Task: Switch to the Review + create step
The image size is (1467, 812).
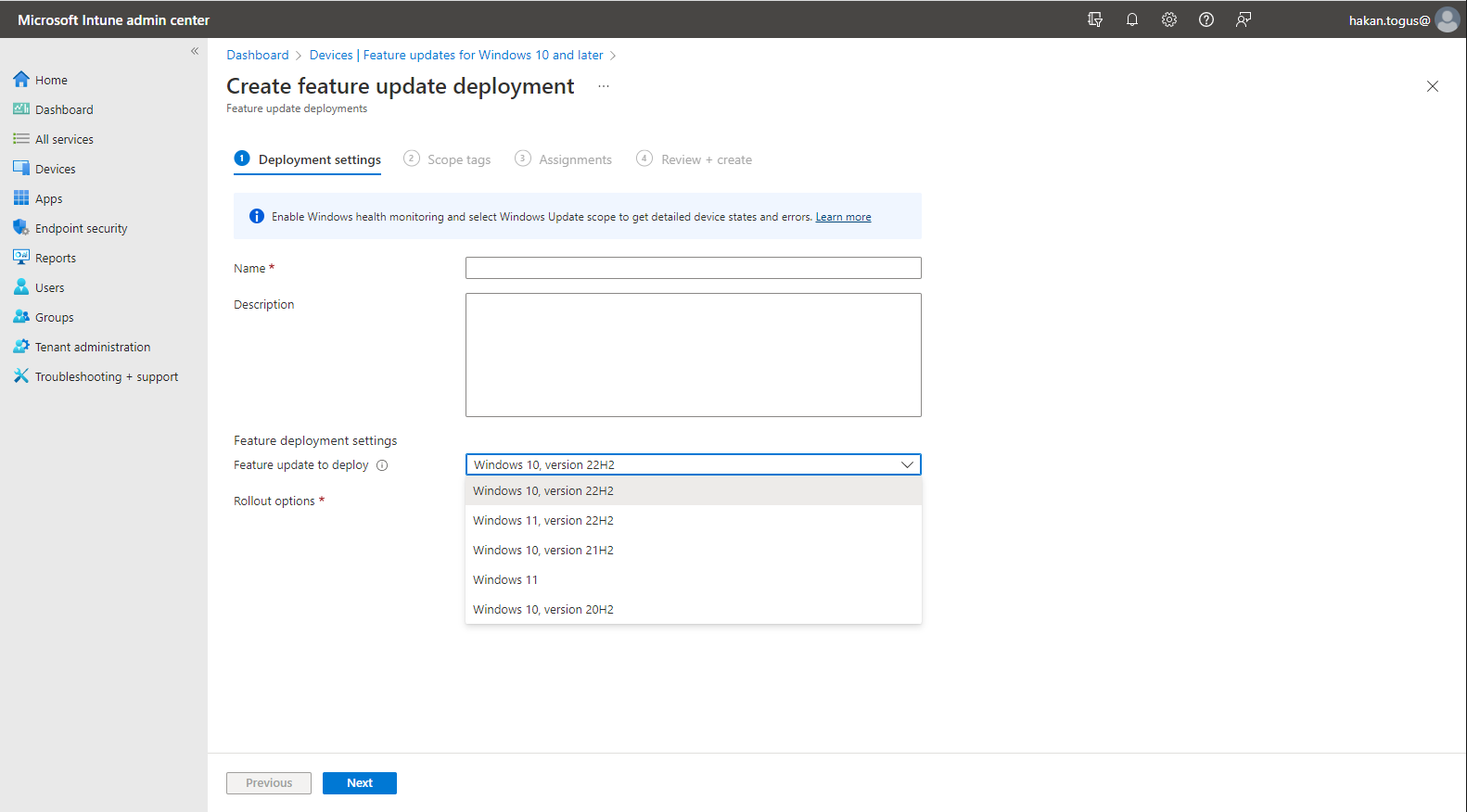Action: click(695, 159)
